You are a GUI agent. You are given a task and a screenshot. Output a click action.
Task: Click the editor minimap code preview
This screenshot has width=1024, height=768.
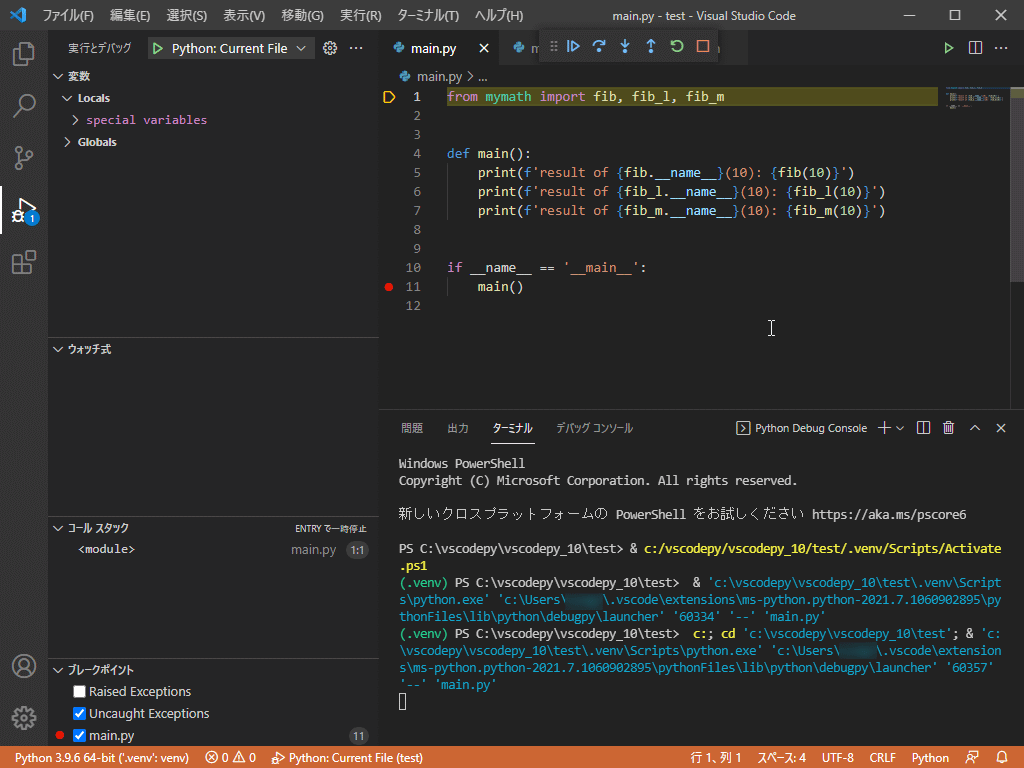click(x=974, y=97)
